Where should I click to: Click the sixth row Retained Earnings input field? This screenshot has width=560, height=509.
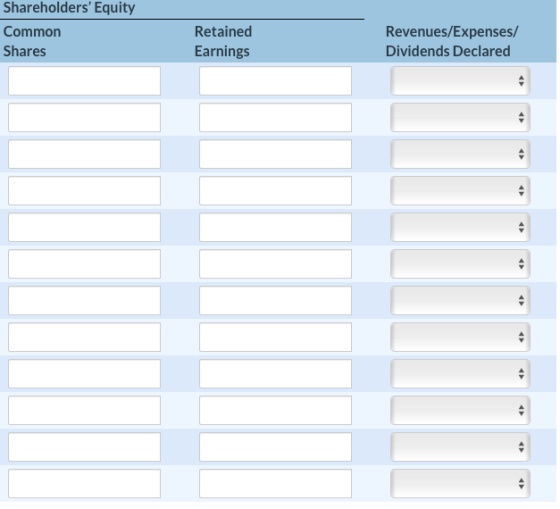tap(276, 264)
